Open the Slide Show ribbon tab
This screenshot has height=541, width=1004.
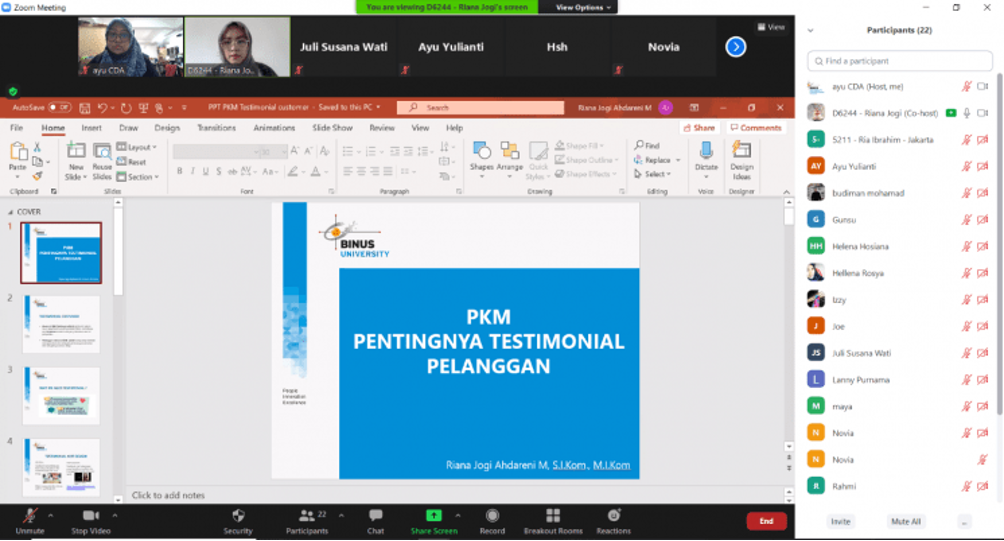[x=332, y=128]
